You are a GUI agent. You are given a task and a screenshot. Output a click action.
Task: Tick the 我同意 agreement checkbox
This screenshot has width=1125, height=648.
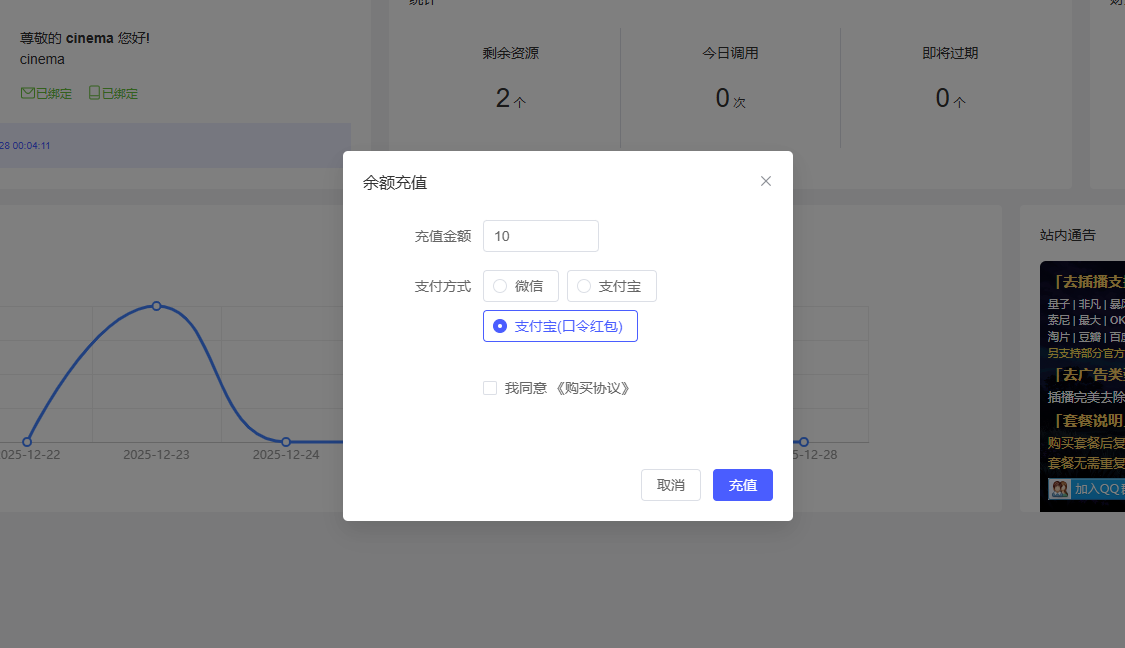point(490,388)
